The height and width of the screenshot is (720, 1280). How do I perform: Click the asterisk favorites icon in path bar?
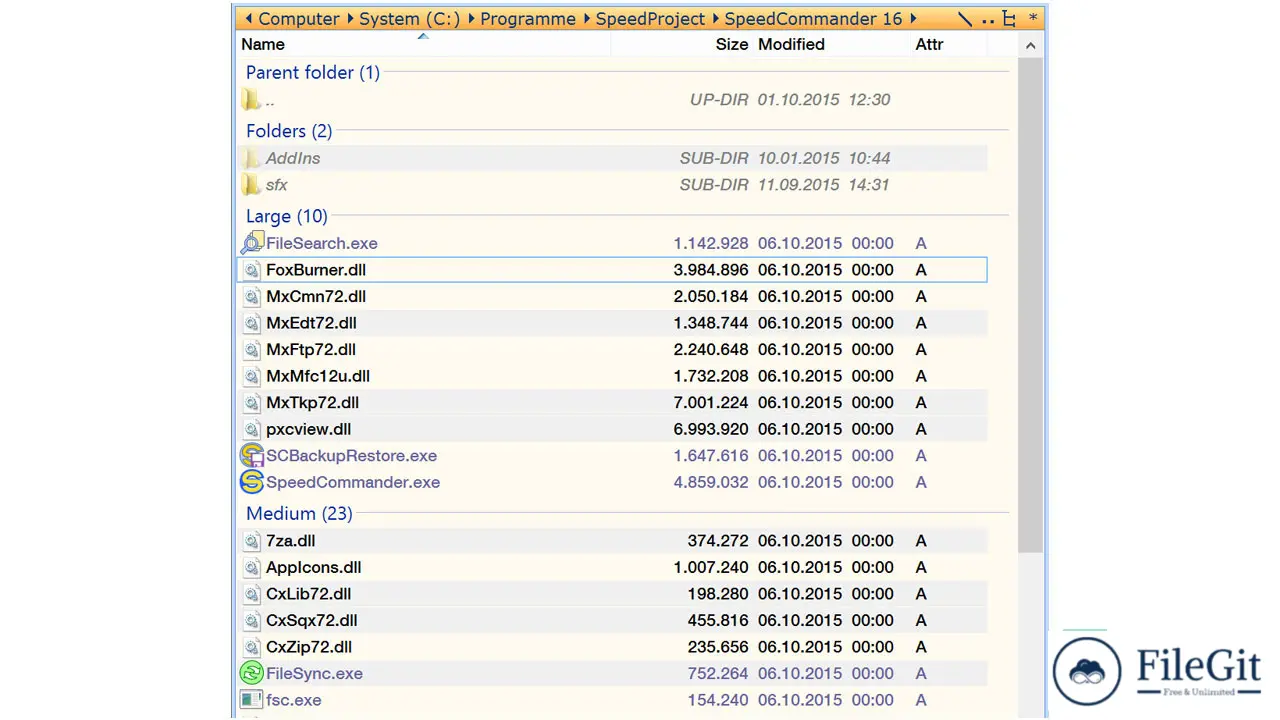tap(1033, 18)
